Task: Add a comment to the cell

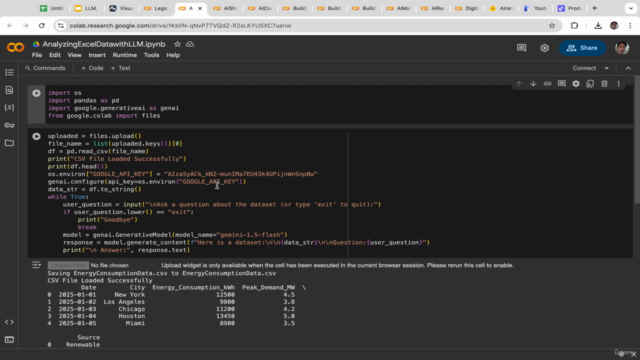Action: coord(562,84)
